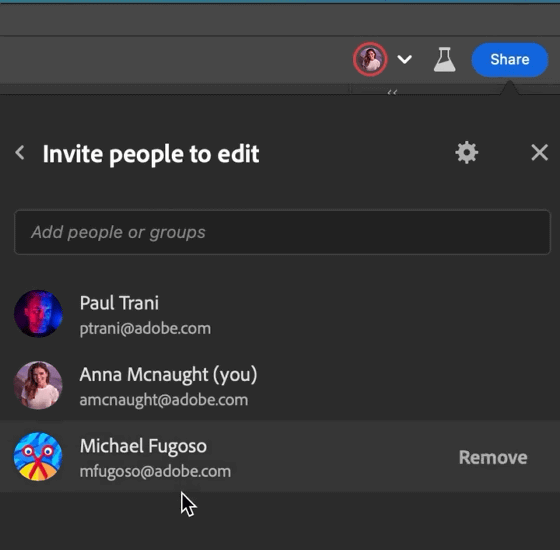Collapse panel with double-chevron handle
The height and width of the screenshot is (550, 560).
coord(392,92)
